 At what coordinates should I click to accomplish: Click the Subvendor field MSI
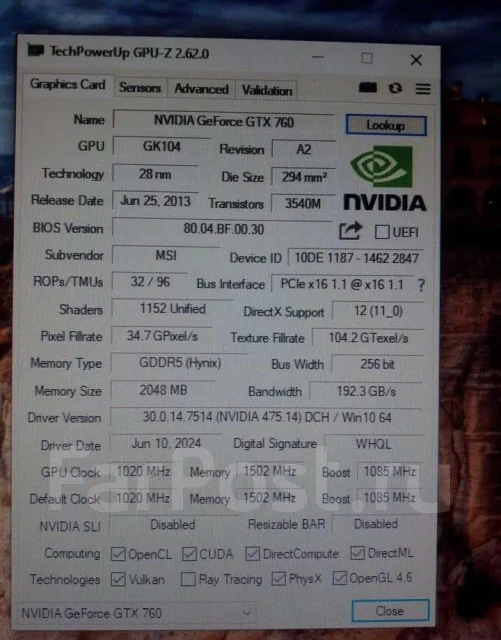(x=166, y=256)
